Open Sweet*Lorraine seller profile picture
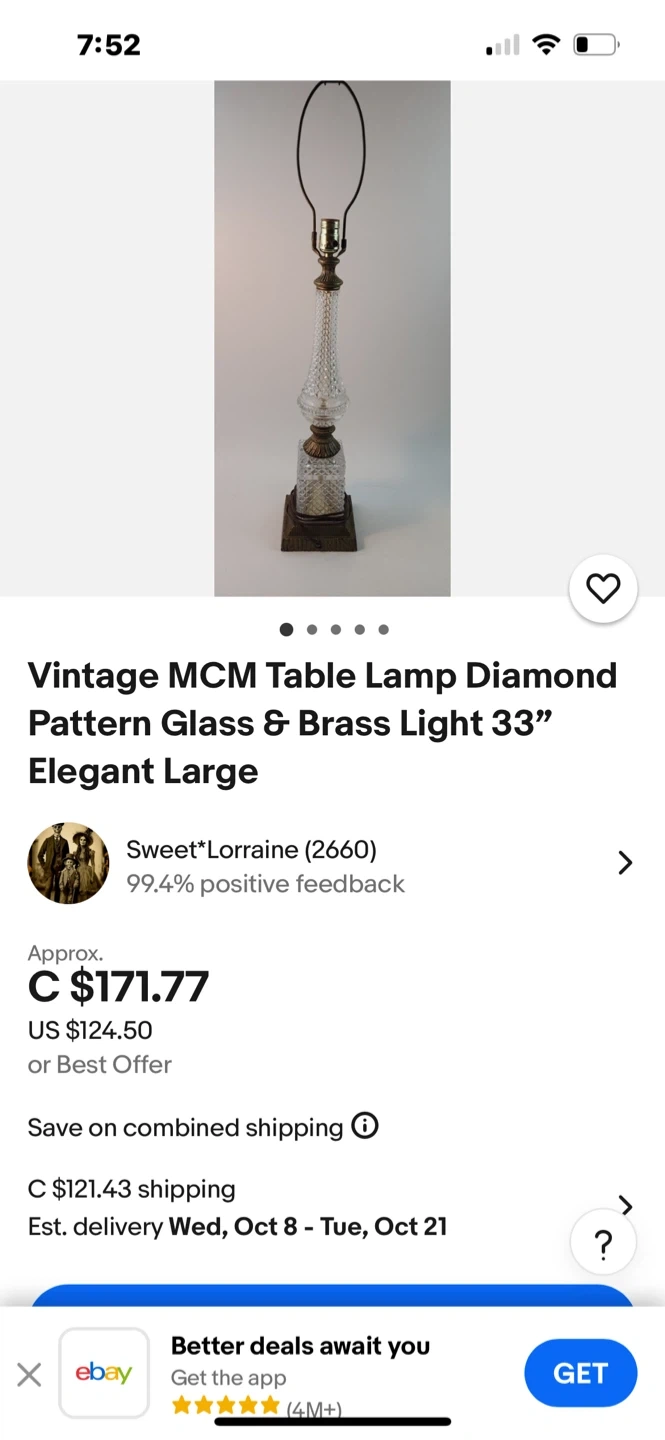 pyautogui.click(x=68, y=863)
